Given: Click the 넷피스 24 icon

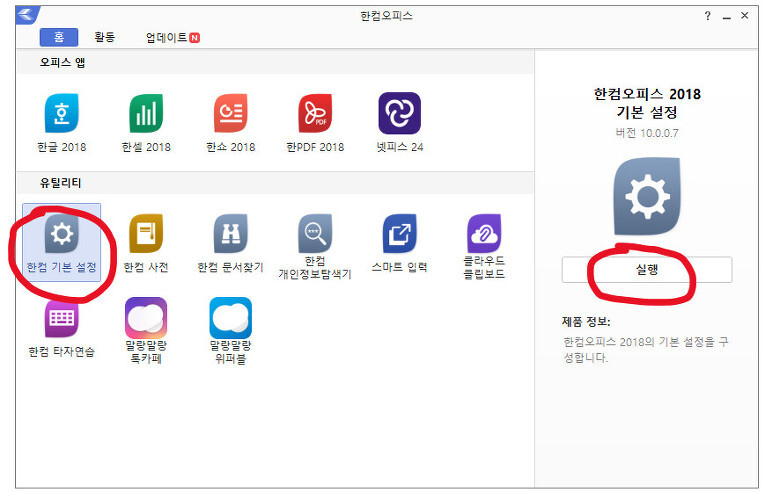Looking at the screenshot, I should [400, 113].
